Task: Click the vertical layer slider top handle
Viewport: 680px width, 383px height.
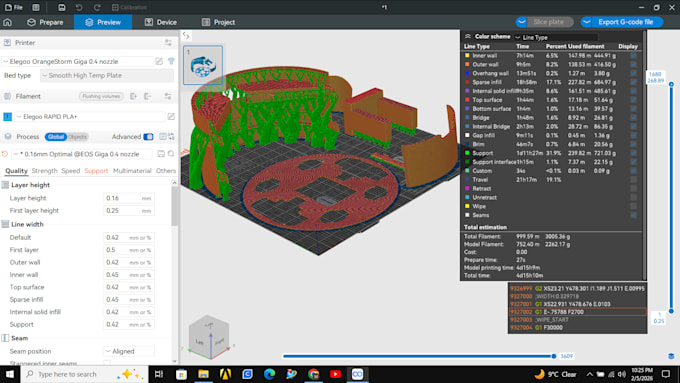Action: coord(671,84)
